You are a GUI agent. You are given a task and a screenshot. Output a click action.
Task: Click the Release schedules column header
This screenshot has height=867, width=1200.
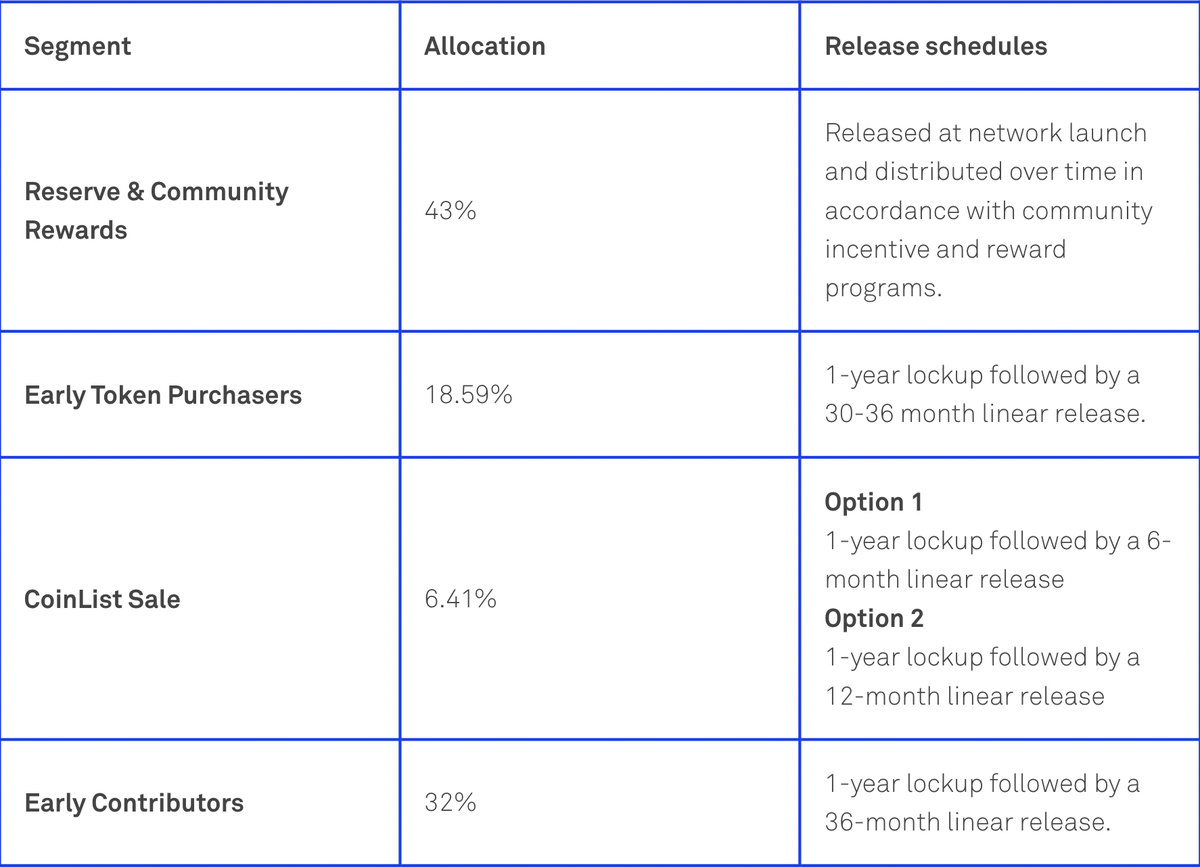point(935,46)
